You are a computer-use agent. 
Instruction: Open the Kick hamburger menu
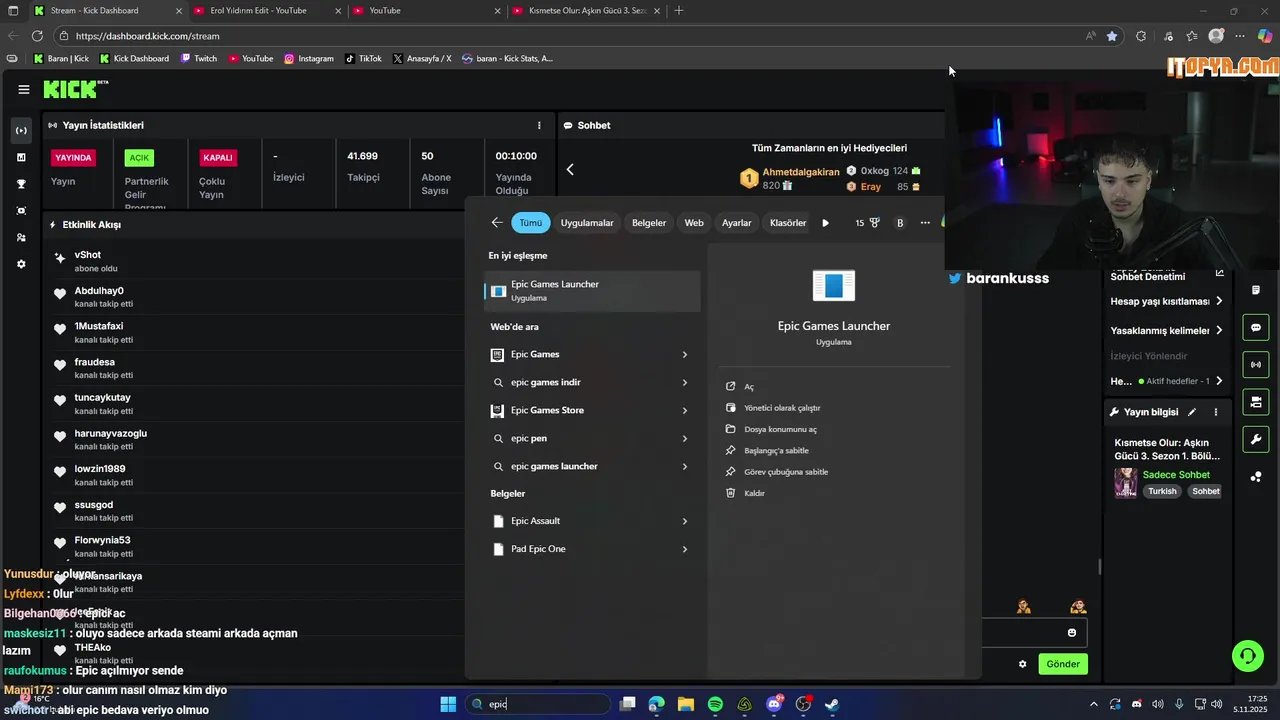(23, 89)
